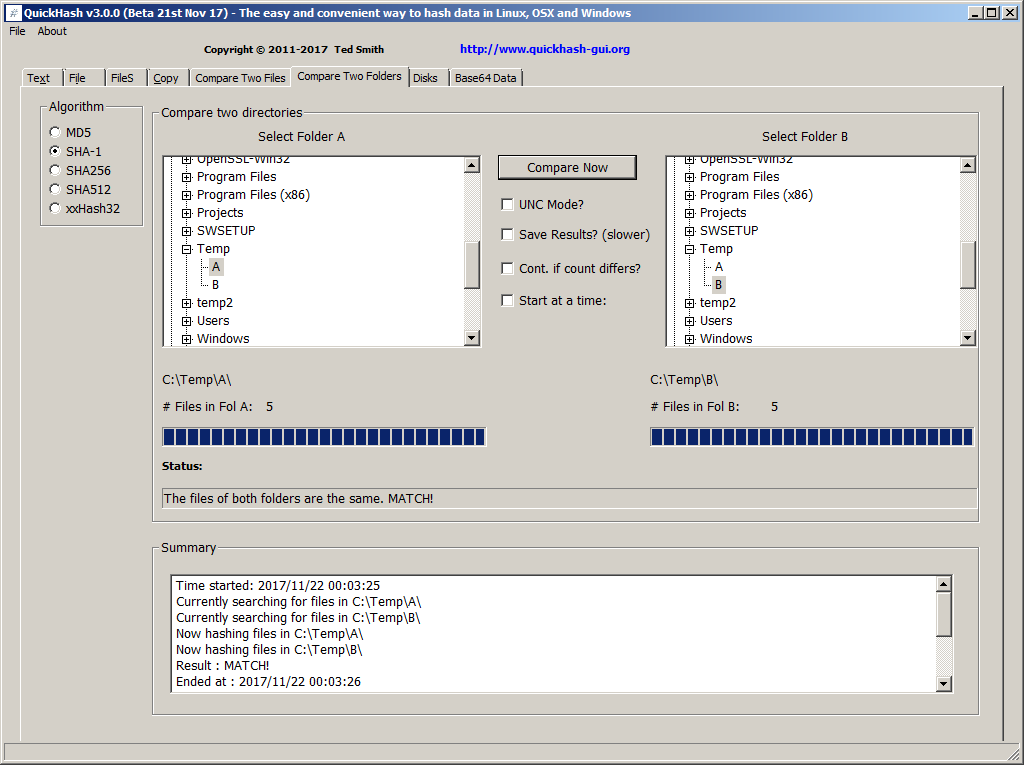Image resolution: width=1024 pixels, height=765 pixels.
Task: Select the Windows folder label in Folder A tree
Action: coord(223,338)
